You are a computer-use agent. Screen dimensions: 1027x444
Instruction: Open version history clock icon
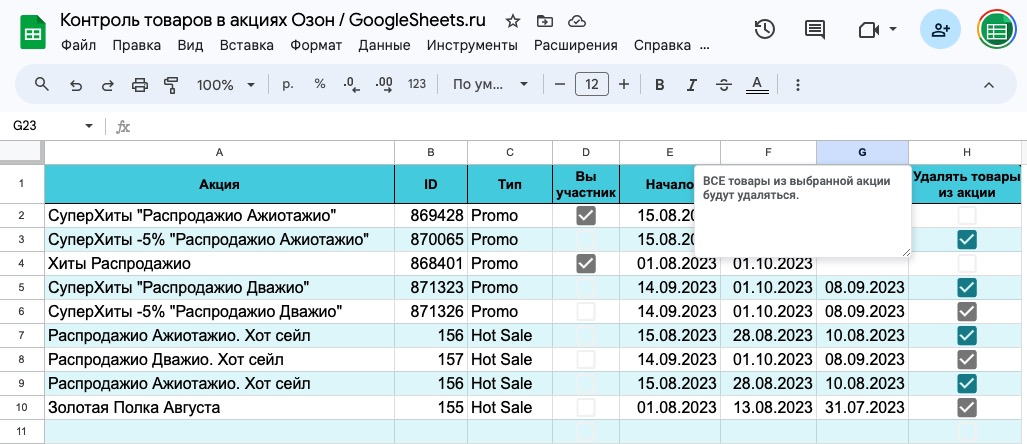click(x=765, y=29)
